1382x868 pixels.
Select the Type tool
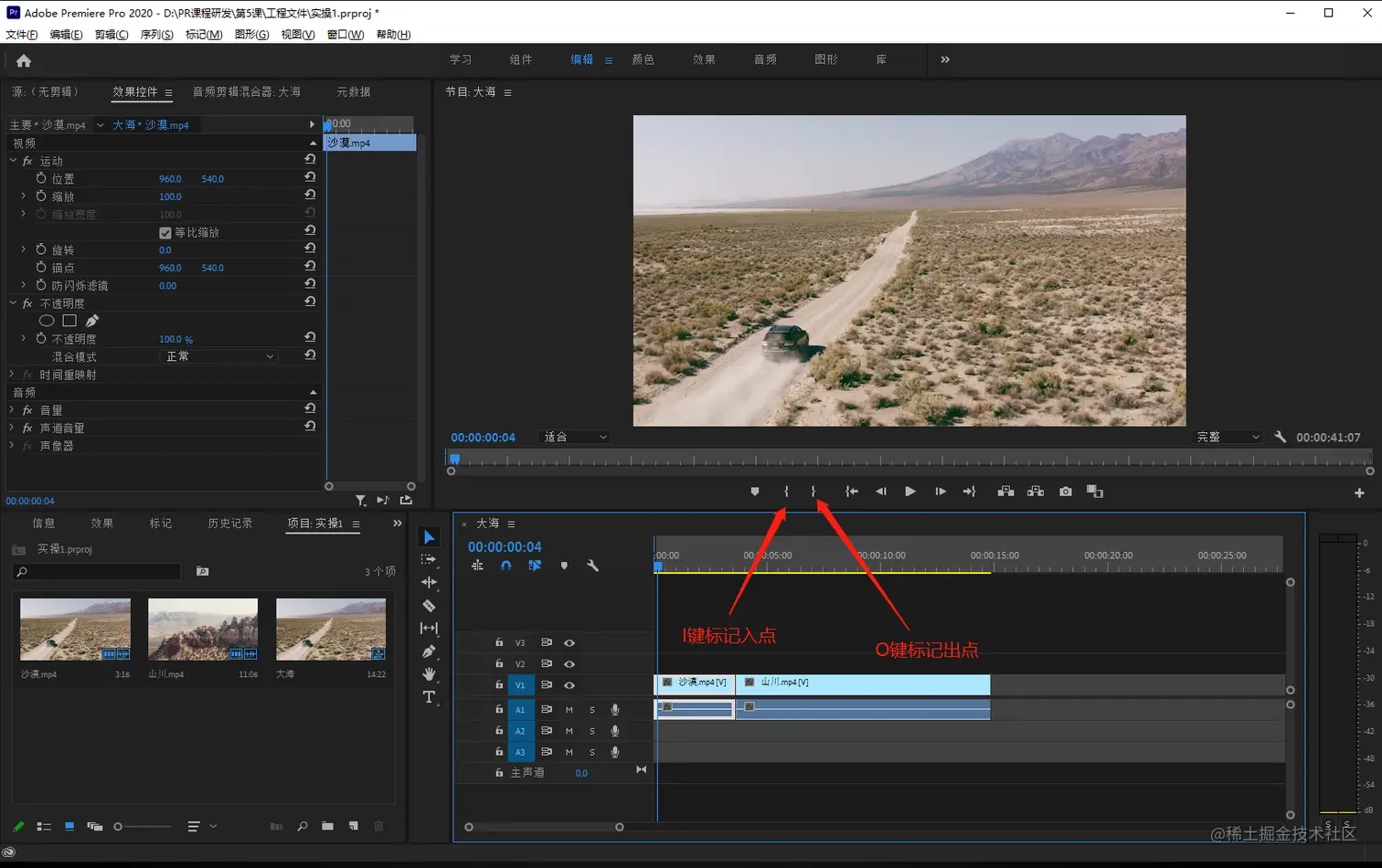point(429,697)
